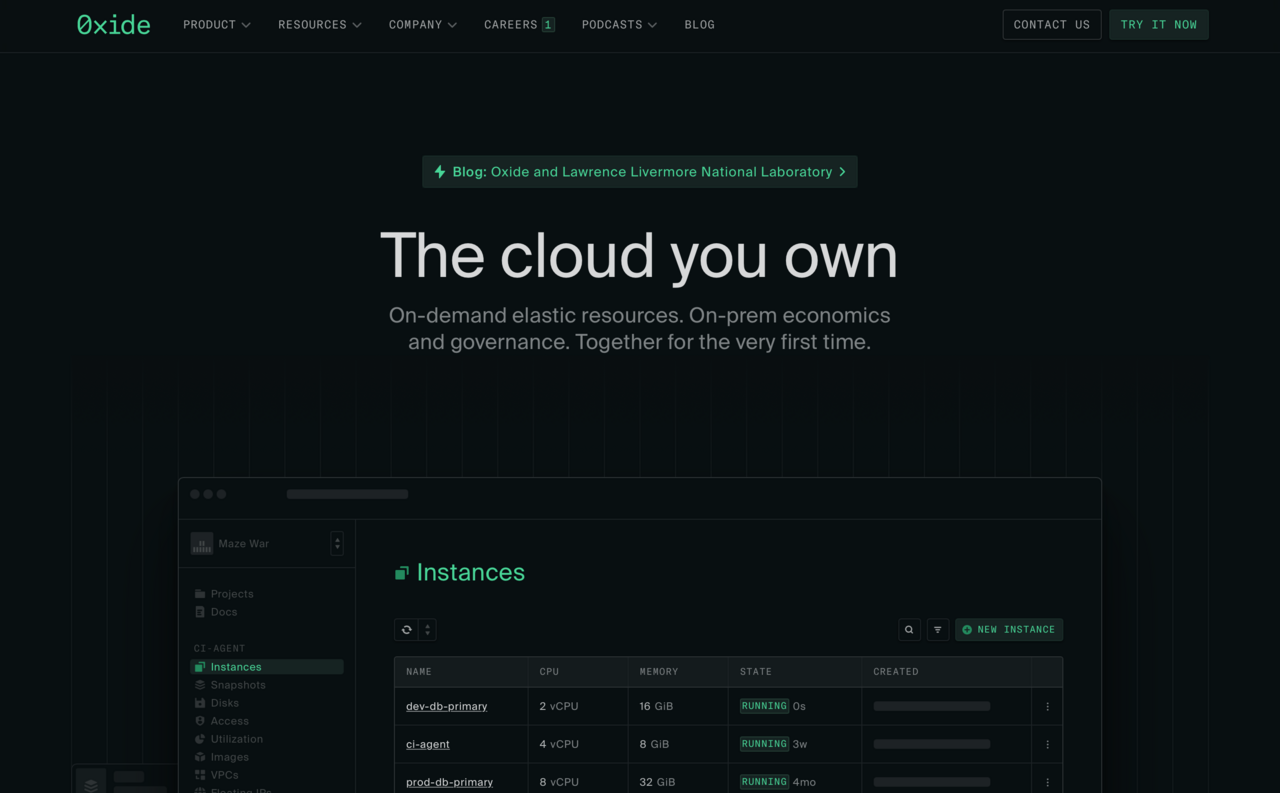This screenshot has height=793, width=1280.
Task: Go to the Blog page
Action: (x=699, y=25)
